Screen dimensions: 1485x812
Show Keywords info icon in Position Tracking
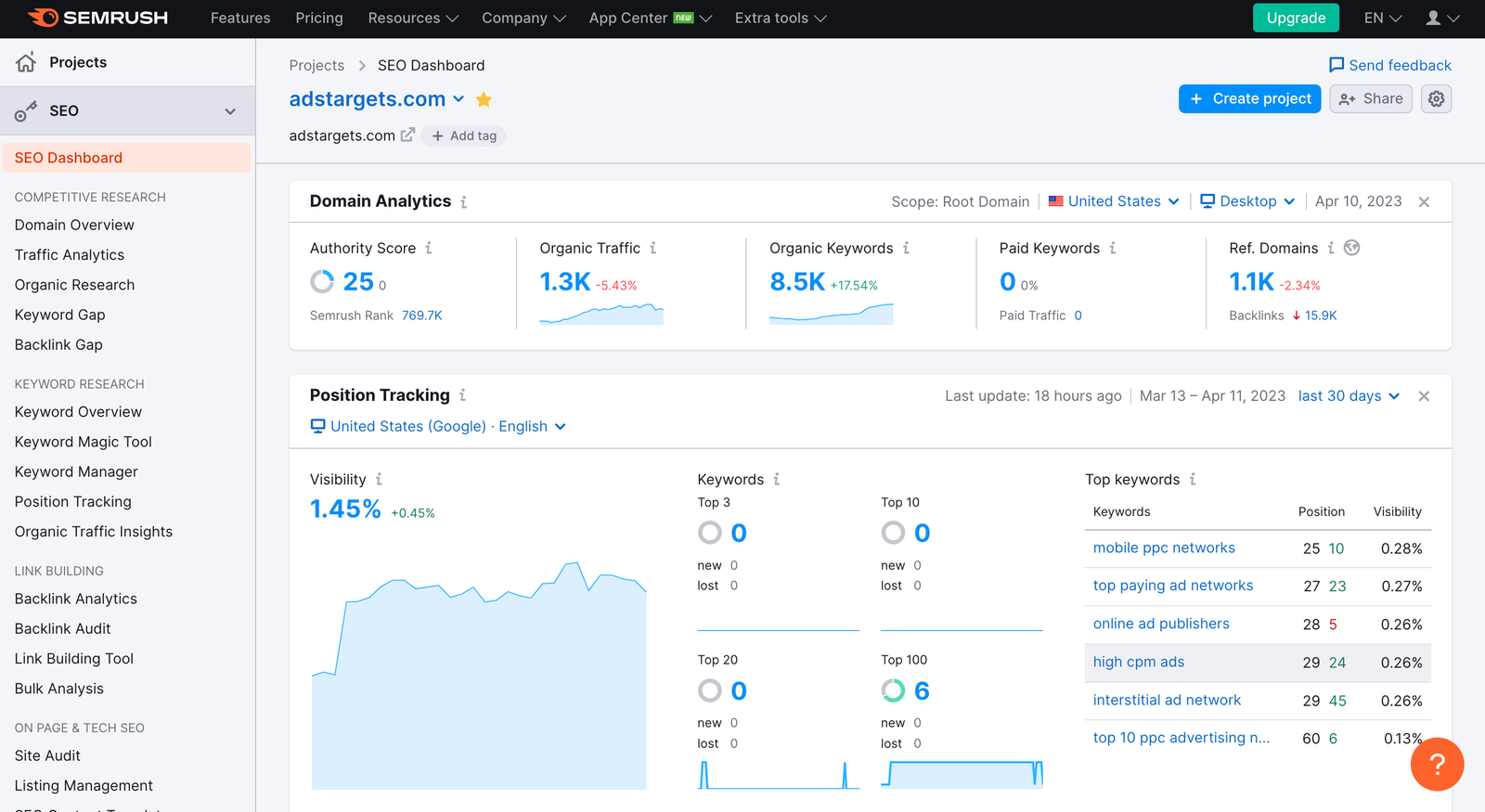tap(776, 479)
